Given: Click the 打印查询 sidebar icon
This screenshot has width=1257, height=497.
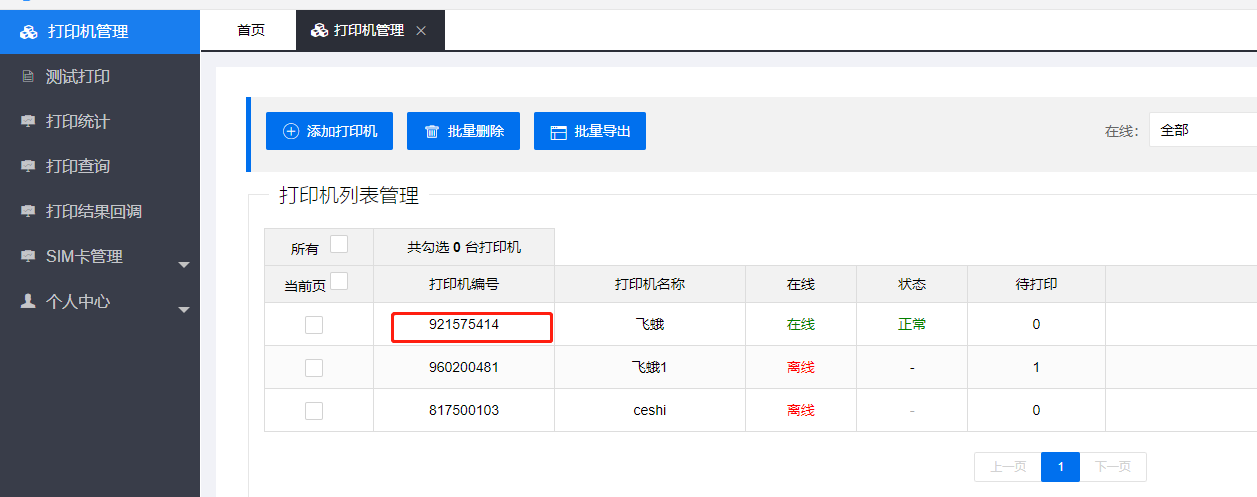Looking at the screenshot, I should point(28,166).
